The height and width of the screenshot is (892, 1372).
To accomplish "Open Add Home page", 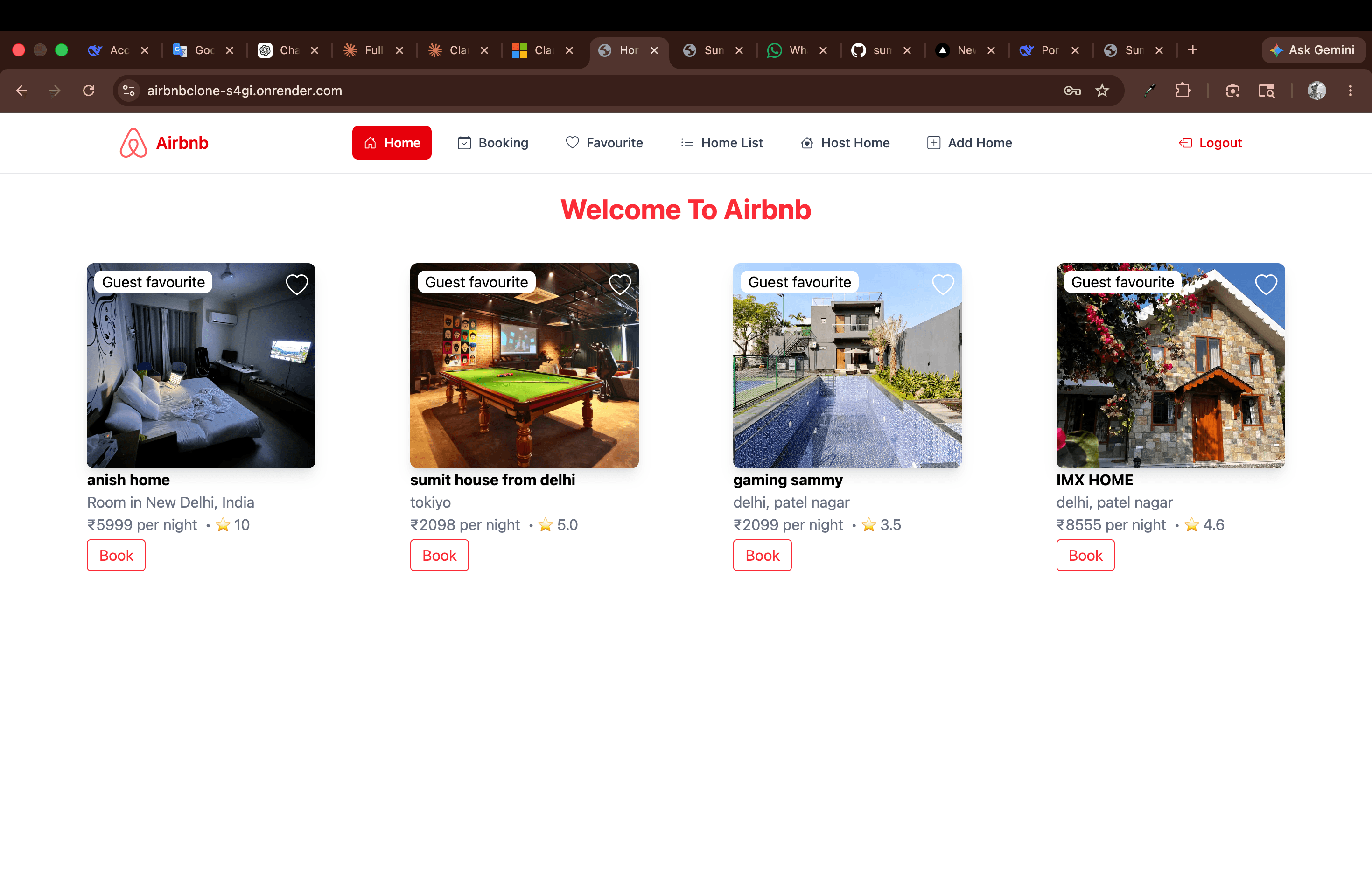I will pos(970,143).
